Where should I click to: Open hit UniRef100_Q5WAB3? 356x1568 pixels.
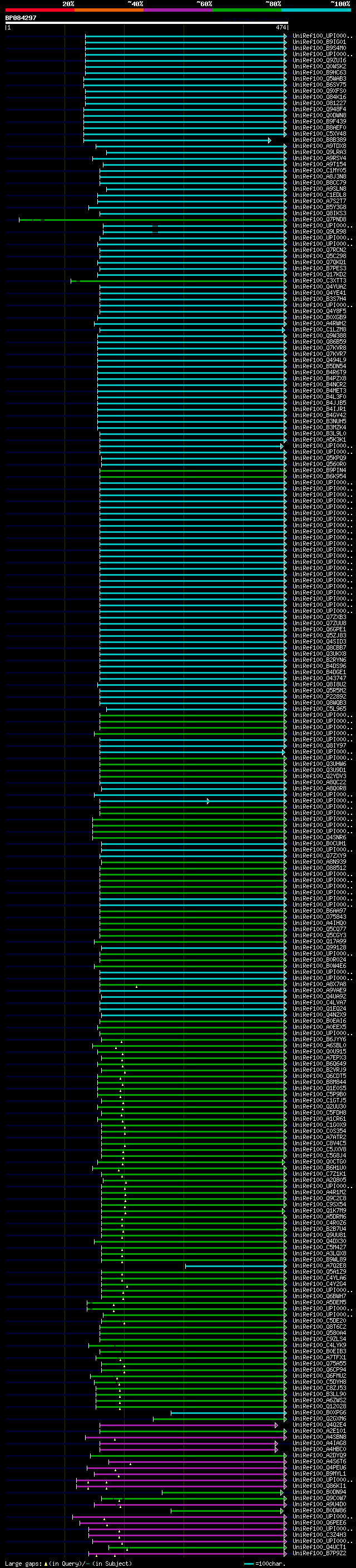[x=319, y=78]
